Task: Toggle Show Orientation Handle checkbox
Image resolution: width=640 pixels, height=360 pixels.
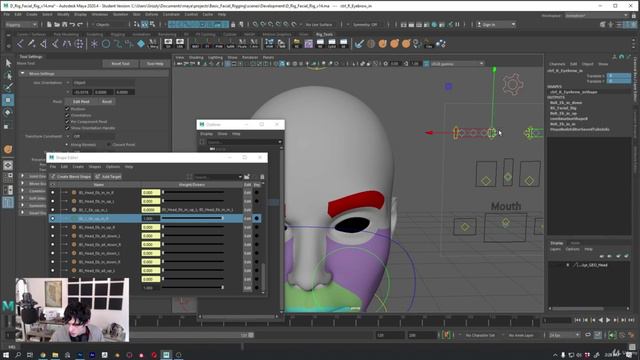Action: pyautogui.click(x=67, y=128)
